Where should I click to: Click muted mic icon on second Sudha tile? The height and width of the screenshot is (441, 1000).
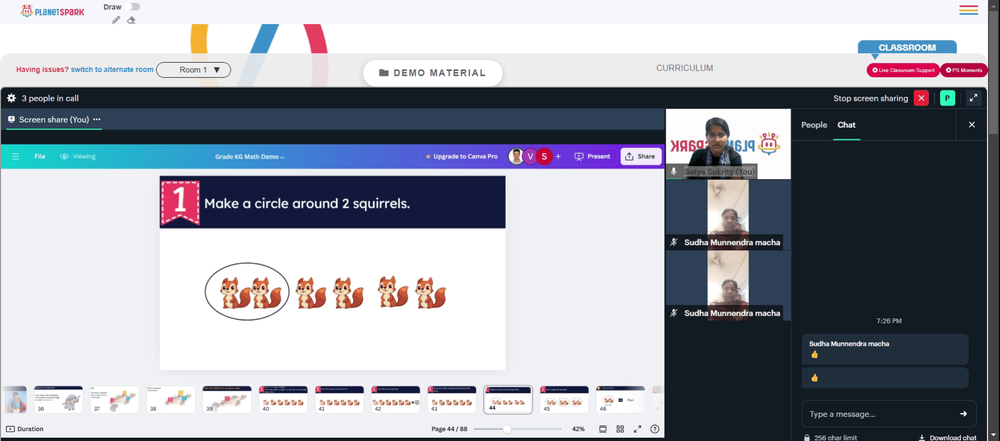[673, 313]
